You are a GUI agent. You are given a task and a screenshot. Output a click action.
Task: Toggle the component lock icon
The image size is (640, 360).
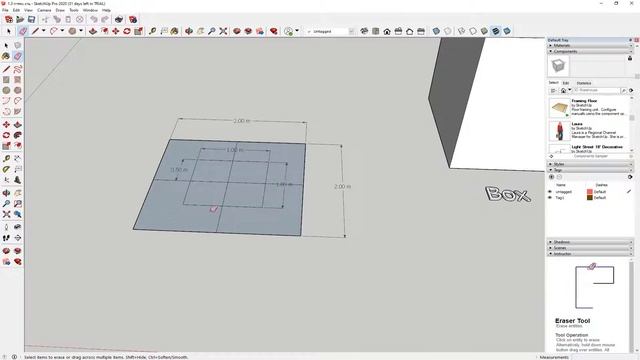[x=630, y=58]
